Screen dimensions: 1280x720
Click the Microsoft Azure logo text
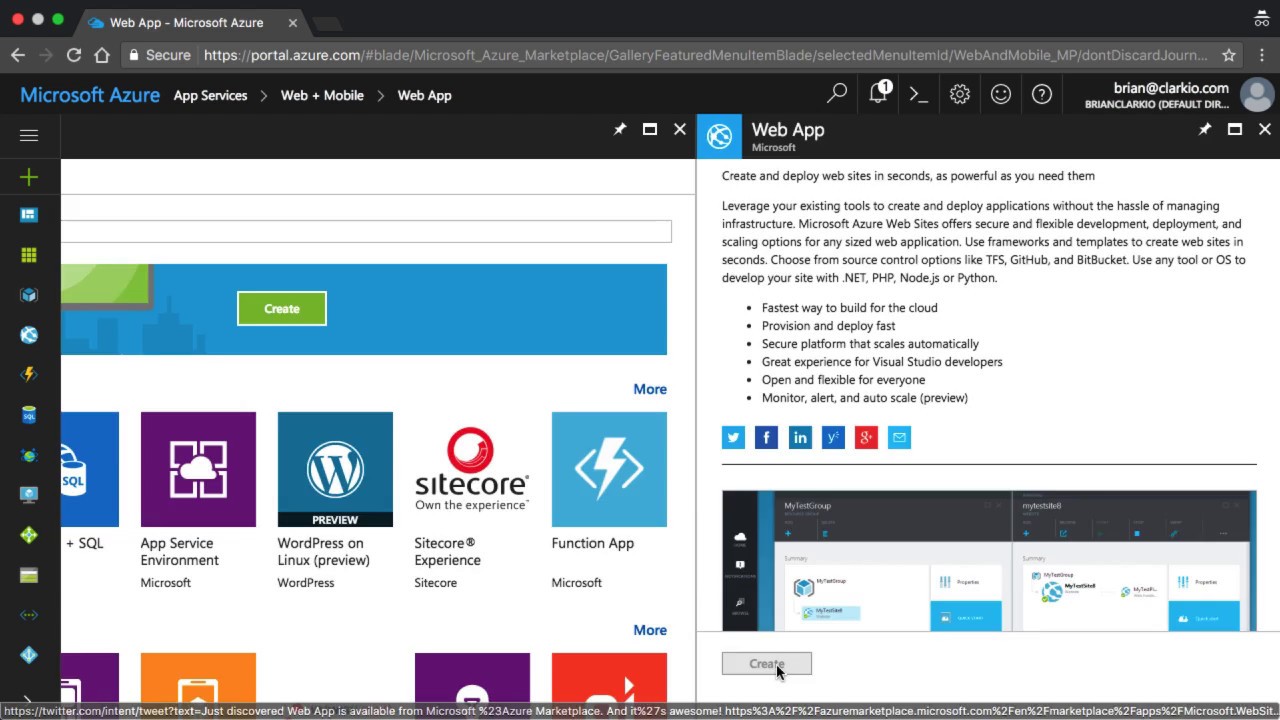[x=90, y=95]
